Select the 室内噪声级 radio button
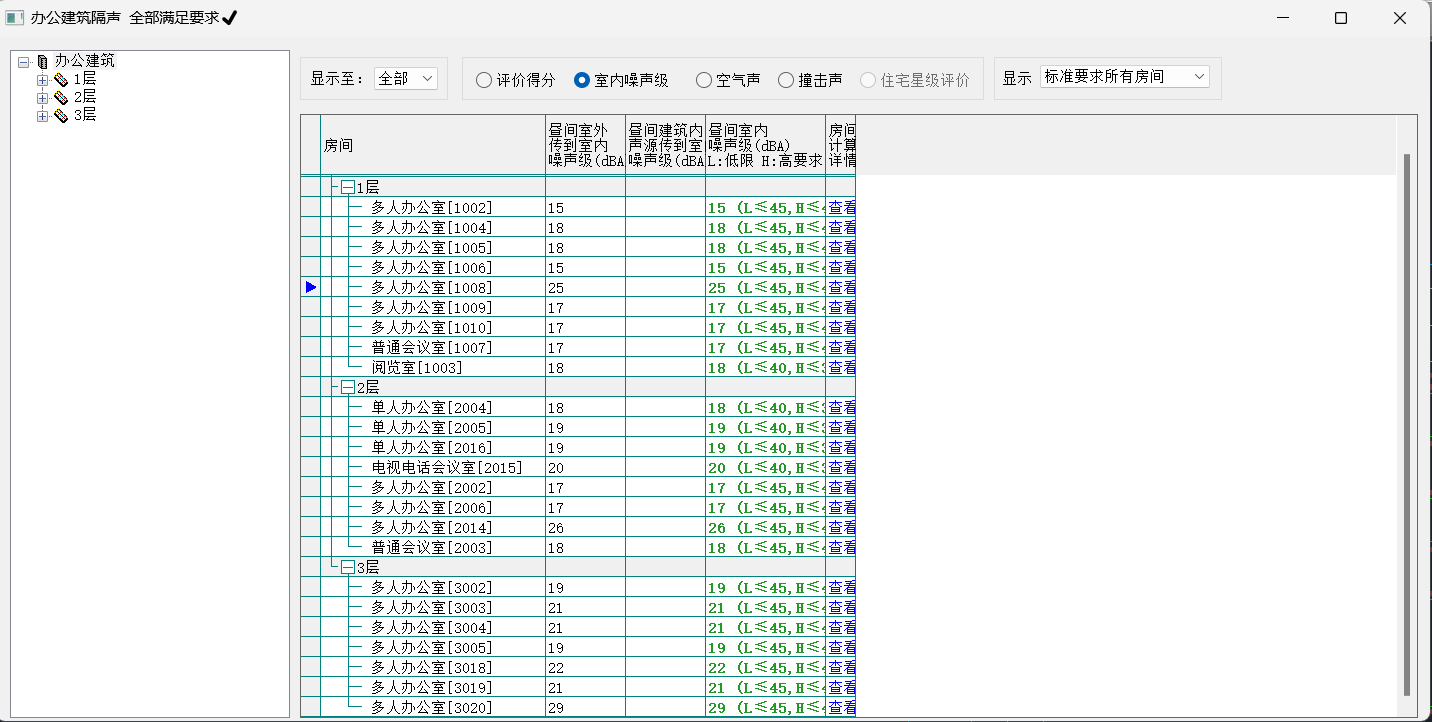 (x=582, y=80)
